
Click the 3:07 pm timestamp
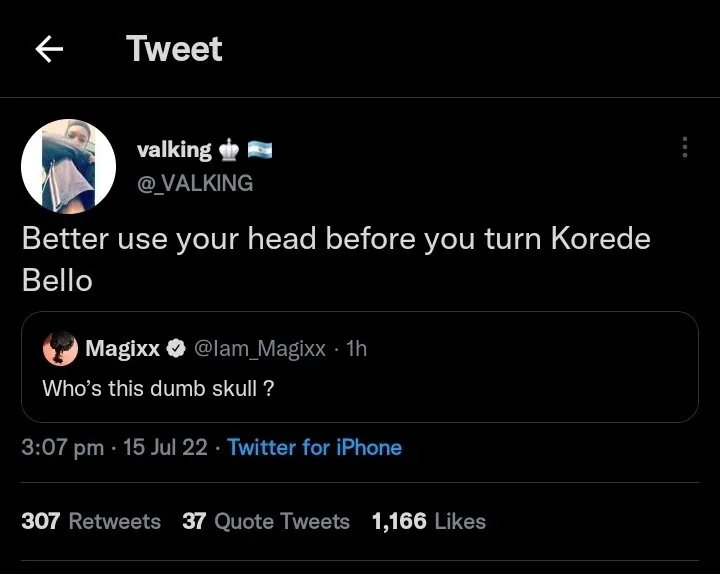click(62, 447)
